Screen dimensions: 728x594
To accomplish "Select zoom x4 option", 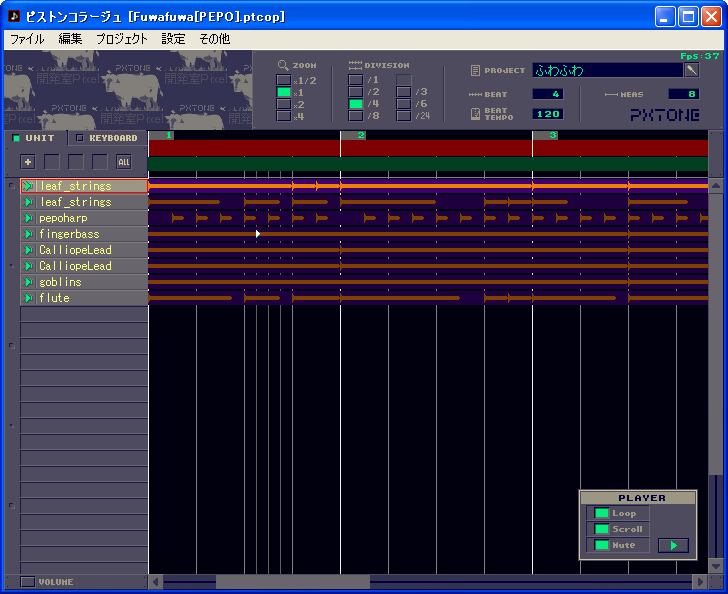I will (x=284, y=116).
